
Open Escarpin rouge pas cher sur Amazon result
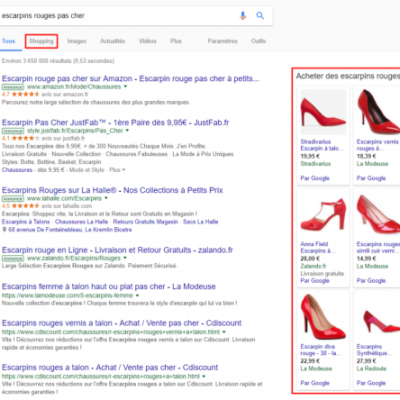tap(130, 79)
